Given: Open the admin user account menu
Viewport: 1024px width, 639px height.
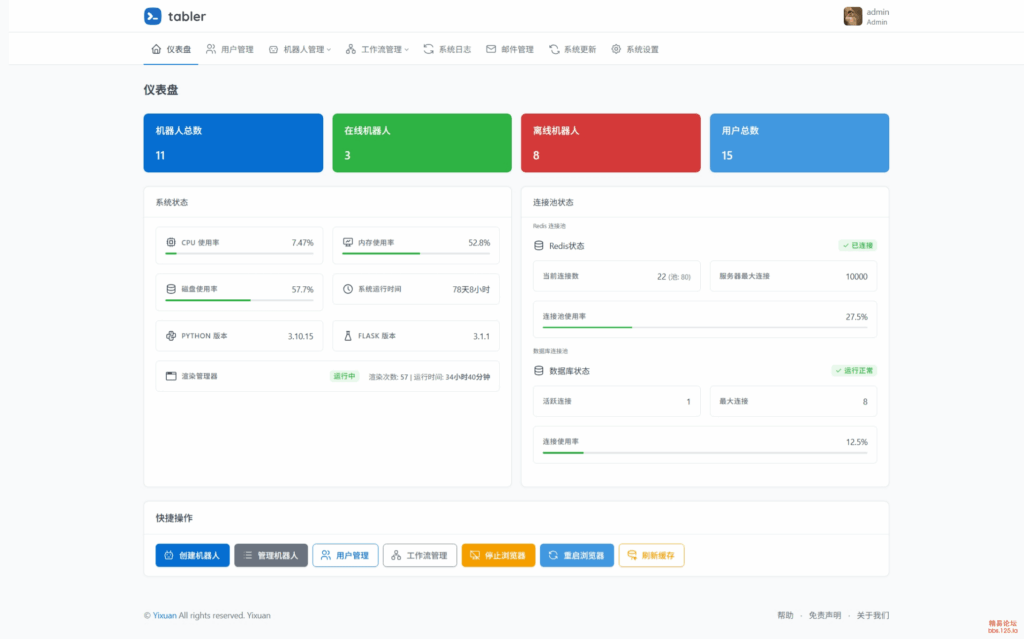Looking at the screenshot, I should click(866, 16).
